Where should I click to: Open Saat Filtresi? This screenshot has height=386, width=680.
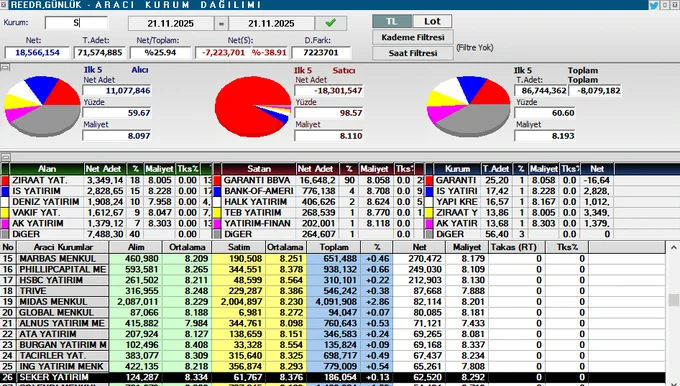coord(413,53)
